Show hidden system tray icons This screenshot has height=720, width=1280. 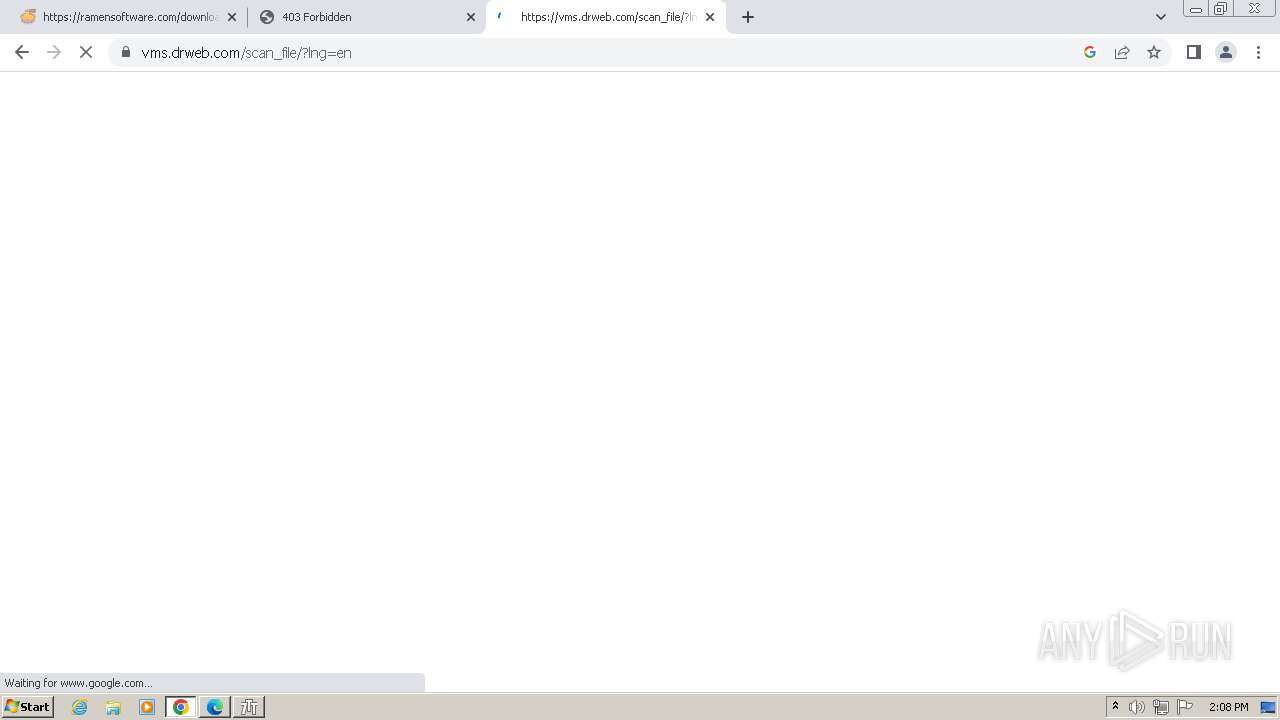point(1116,707)
